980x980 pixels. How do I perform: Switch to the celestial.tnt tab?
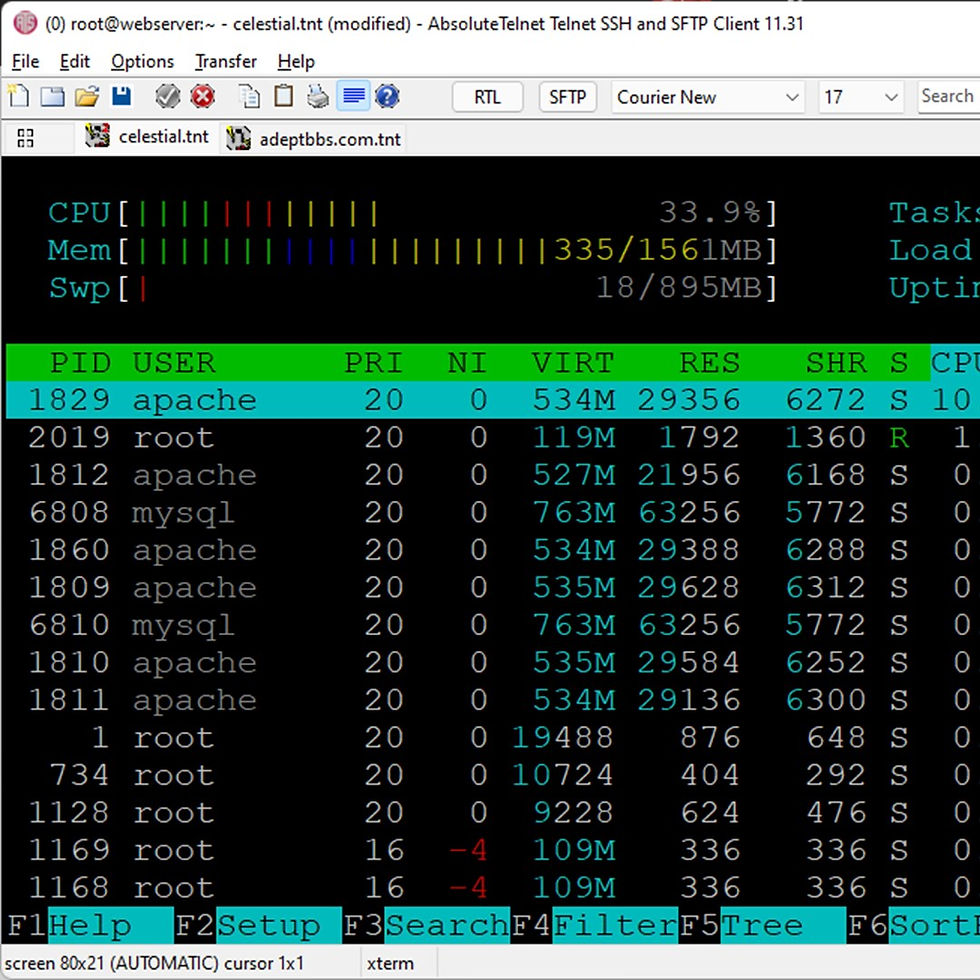148,137
